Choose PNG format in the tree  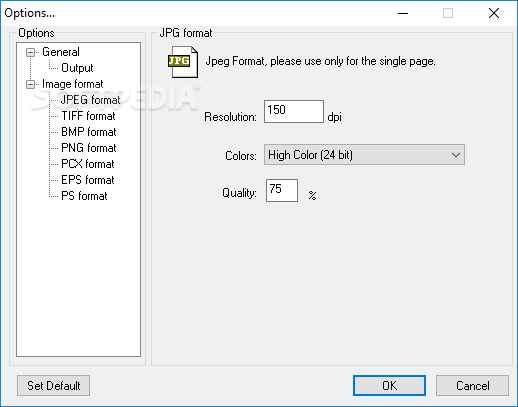click(x=89, y=148)
